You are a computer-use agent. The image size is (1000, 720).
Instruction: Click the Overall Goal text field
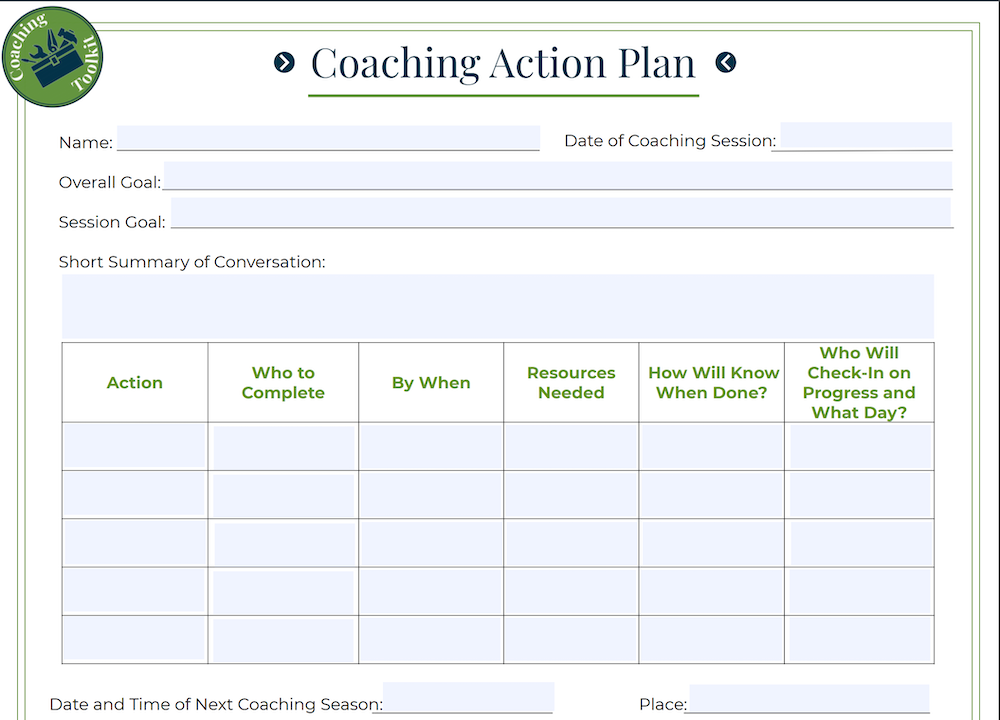(558, 175)
